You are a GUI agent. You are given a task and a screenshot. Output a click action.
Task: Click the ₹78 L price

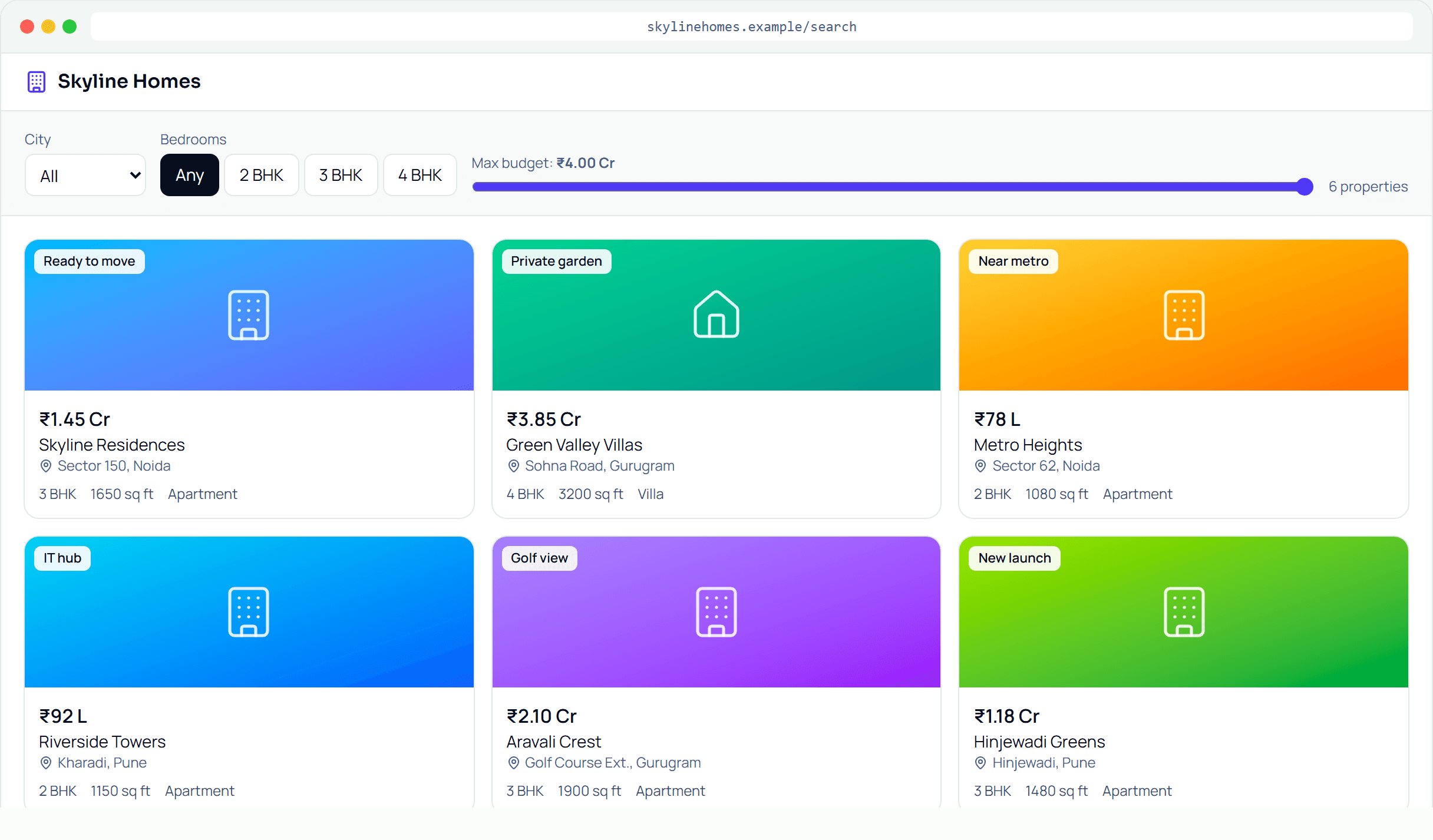(x=997, y=419)
